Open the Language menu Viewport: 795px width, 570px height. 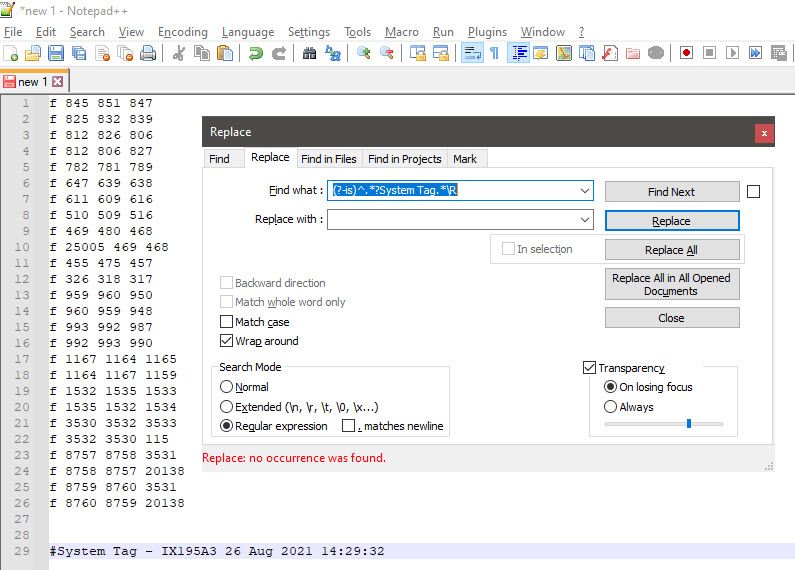(x=248, y=32)
